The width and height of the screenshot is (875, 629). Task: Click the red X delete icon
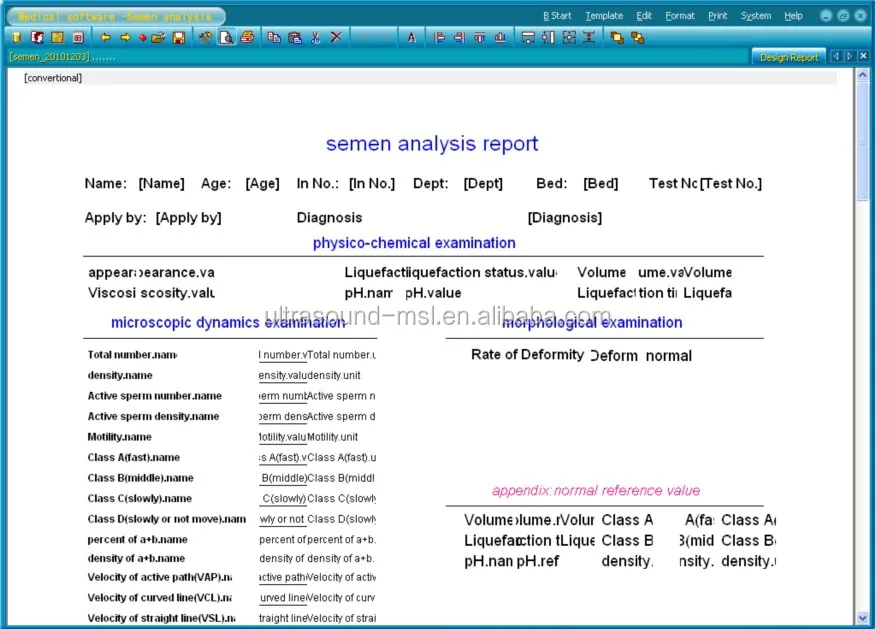tap(336, 37)
